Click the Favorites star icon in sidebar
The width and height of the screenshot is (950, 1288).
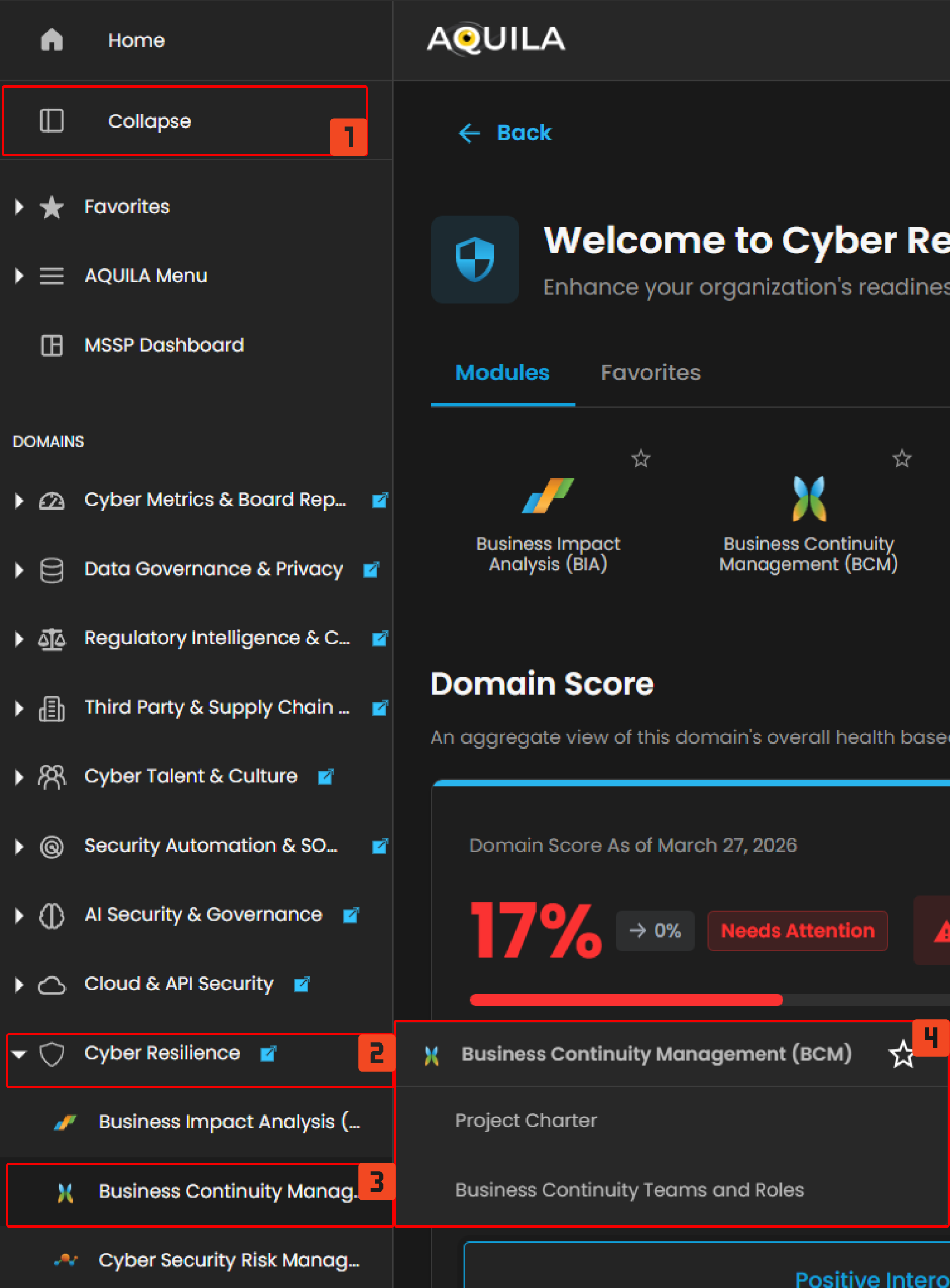pos(52,207)
